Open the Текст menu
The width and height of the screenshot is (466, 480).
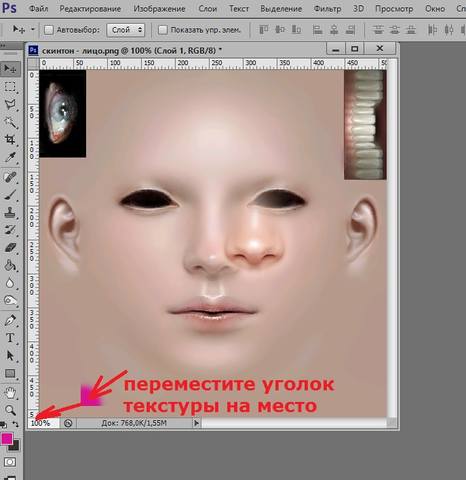coord(239,9)
